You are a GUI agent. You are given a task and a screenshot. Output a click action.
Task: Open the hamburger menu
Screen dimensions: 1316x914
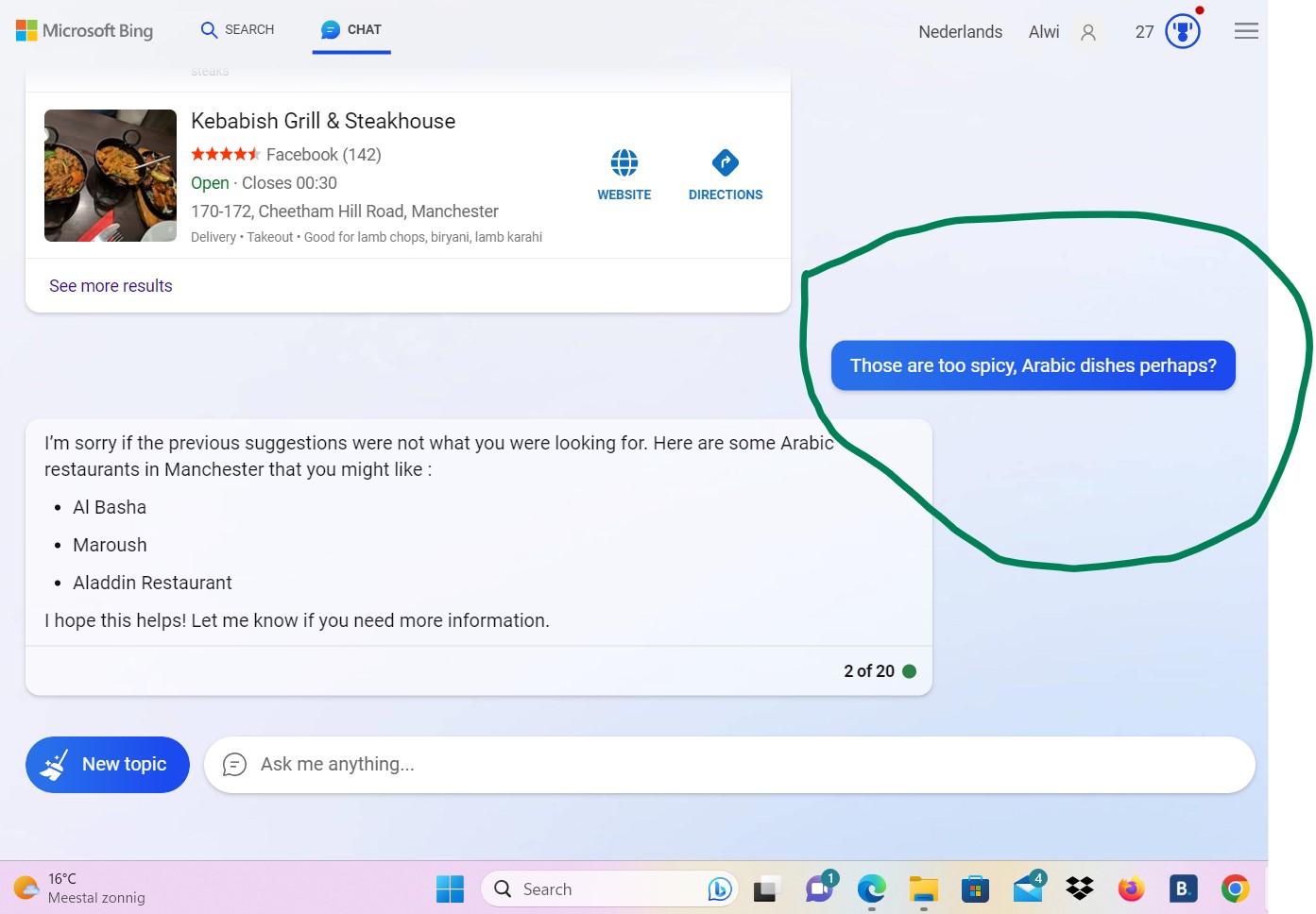(x=1245, y=30)
